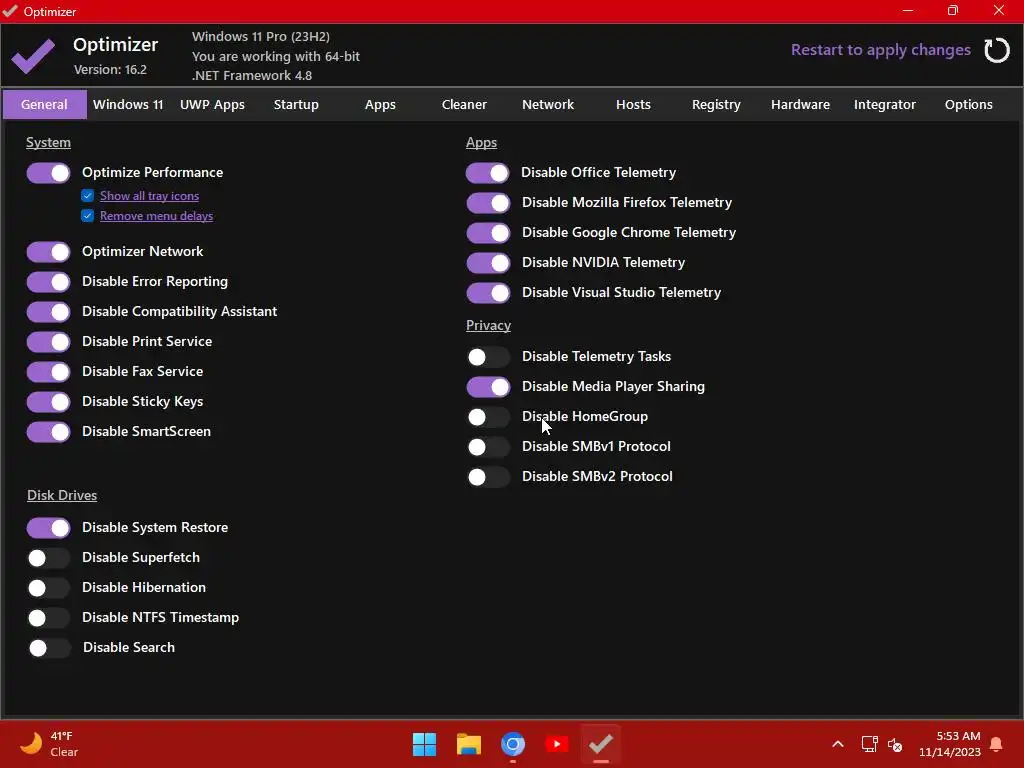
Task: Click the Optimizer purple checkmark logo
Action: click(33, 56)
